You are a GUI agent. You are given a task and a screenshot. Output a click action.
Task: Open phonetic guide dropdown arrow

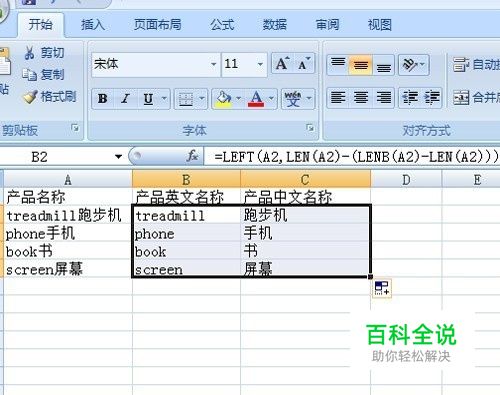(309, 99)
